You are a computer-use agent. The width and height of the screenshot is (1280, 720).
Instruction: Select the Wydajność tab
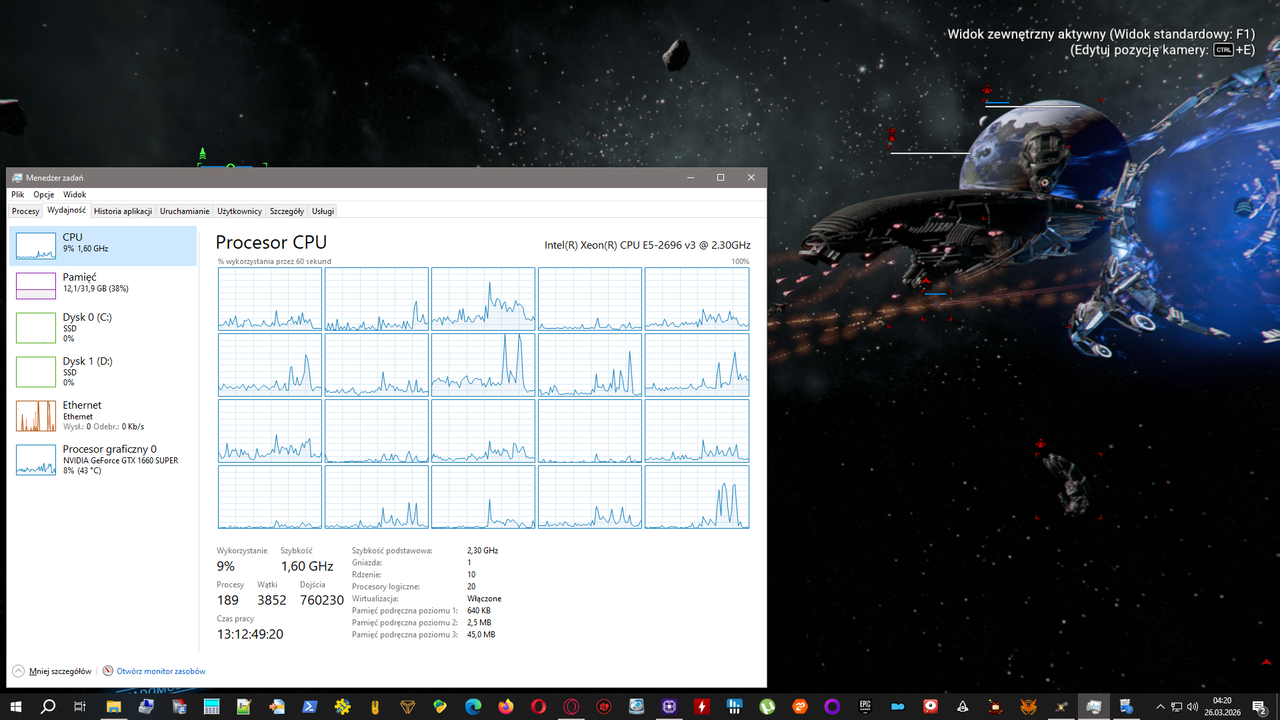(66, 211)
